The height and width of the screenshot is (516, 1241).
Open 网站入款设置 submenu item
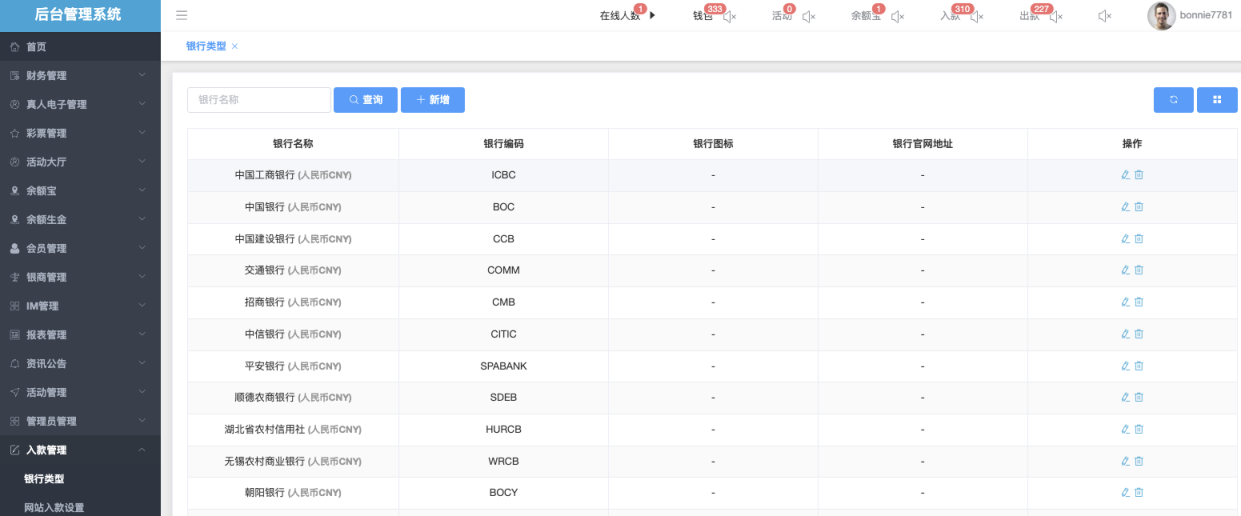pyautogui.click(x=55, y=507)
